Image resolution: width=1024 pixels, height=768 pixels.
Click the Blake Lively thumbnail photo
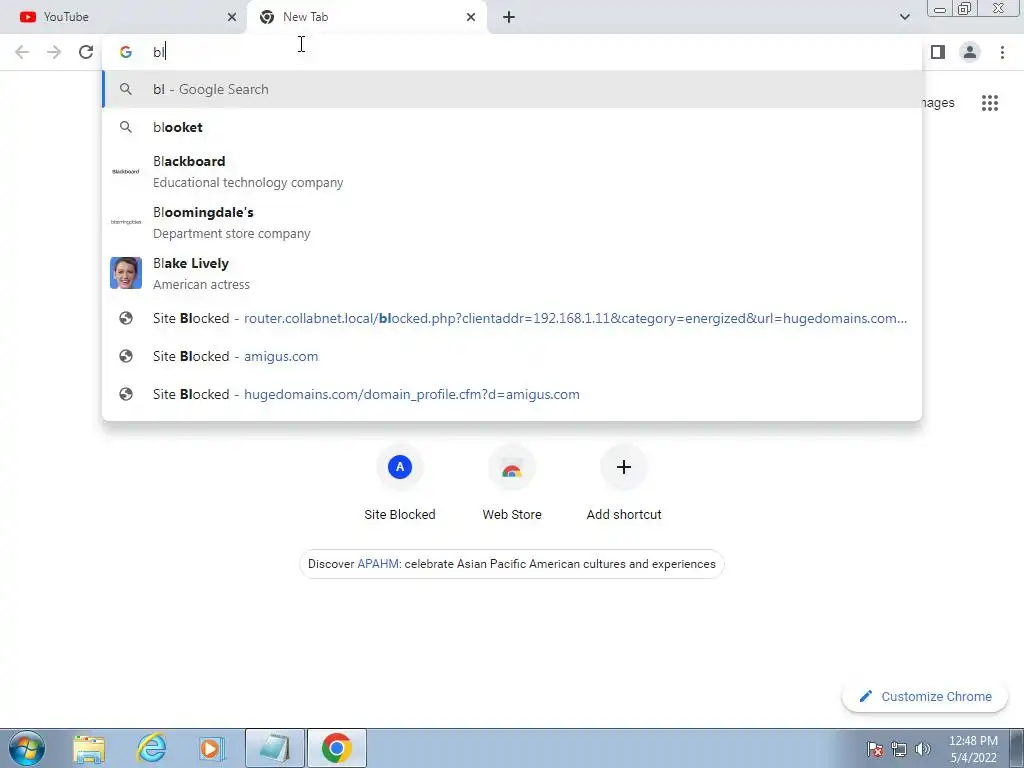126,273
